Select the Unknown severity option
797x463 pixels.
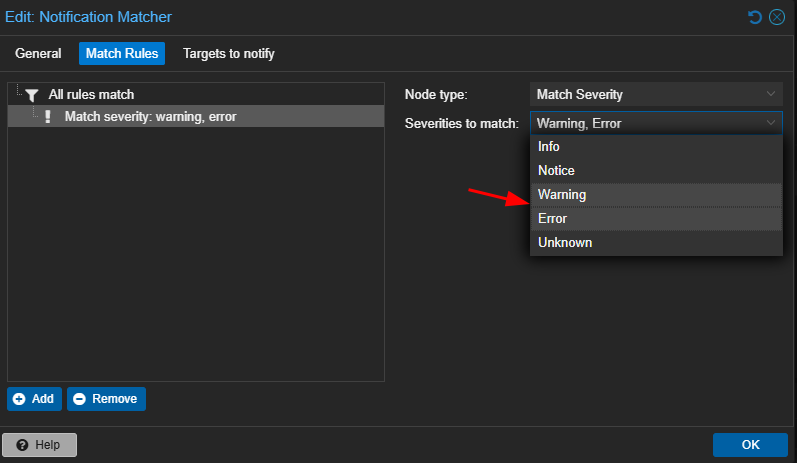656,242
